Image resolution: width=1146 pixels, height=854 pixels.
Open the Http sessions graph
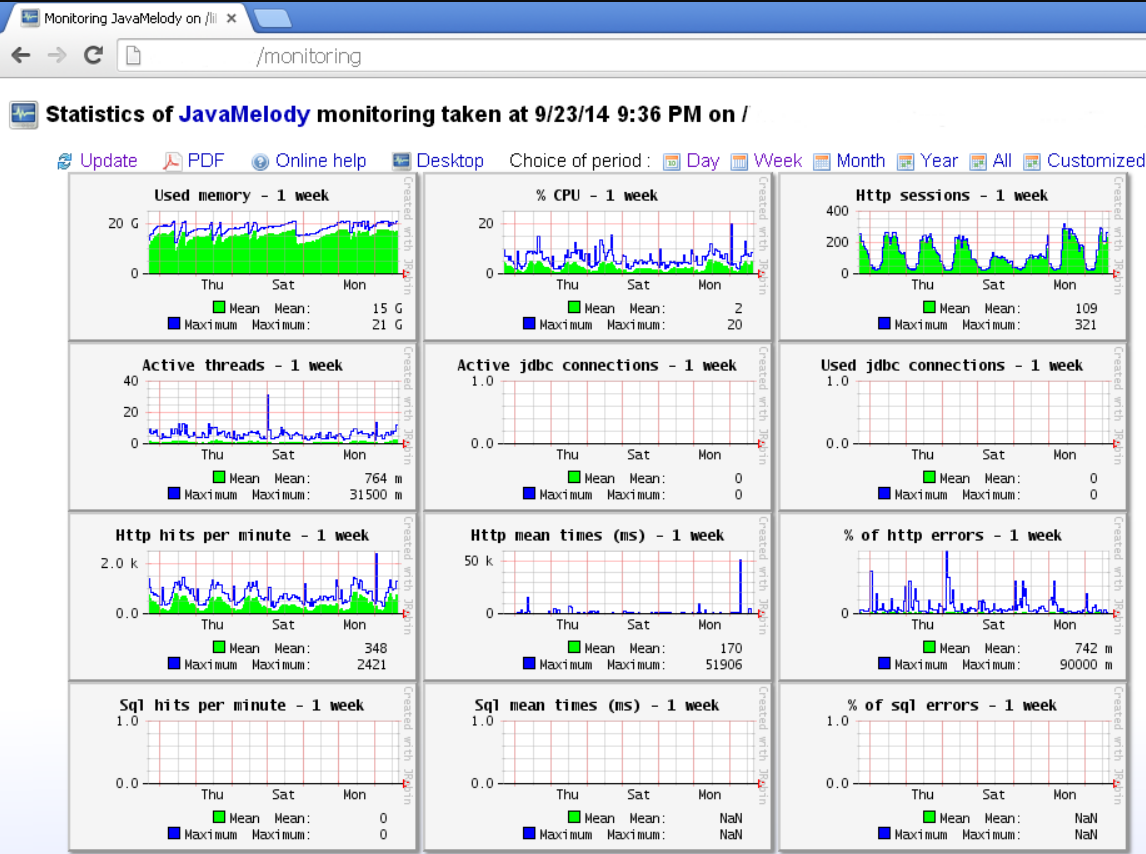(x=952, y=257)
